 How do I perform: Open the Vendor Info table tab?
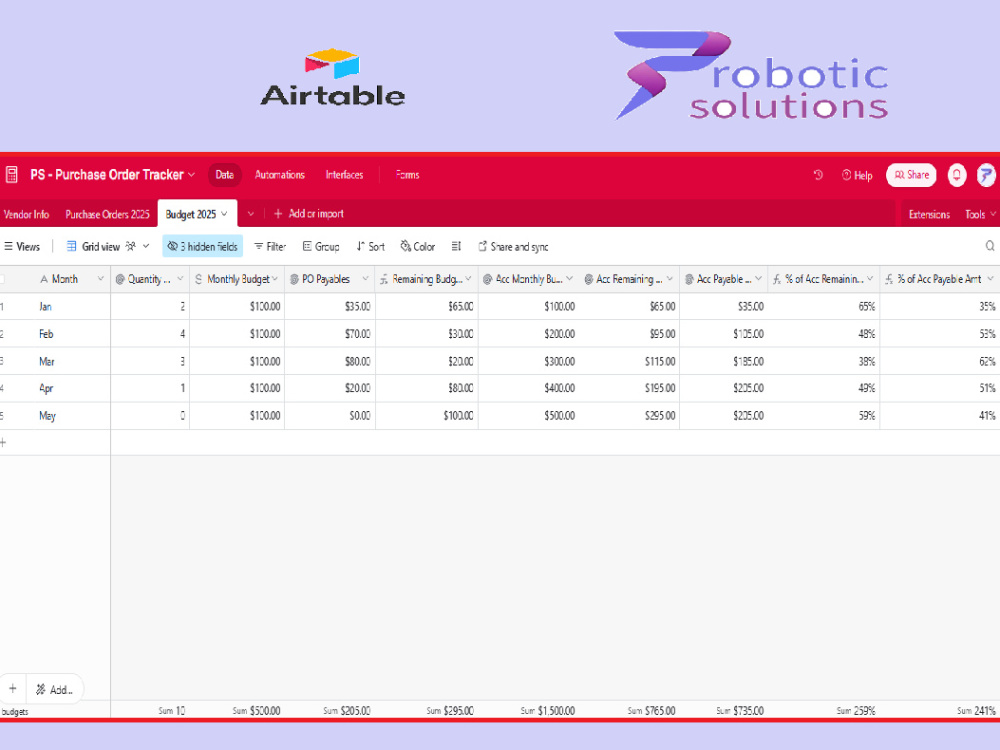[x=26, y=214]
